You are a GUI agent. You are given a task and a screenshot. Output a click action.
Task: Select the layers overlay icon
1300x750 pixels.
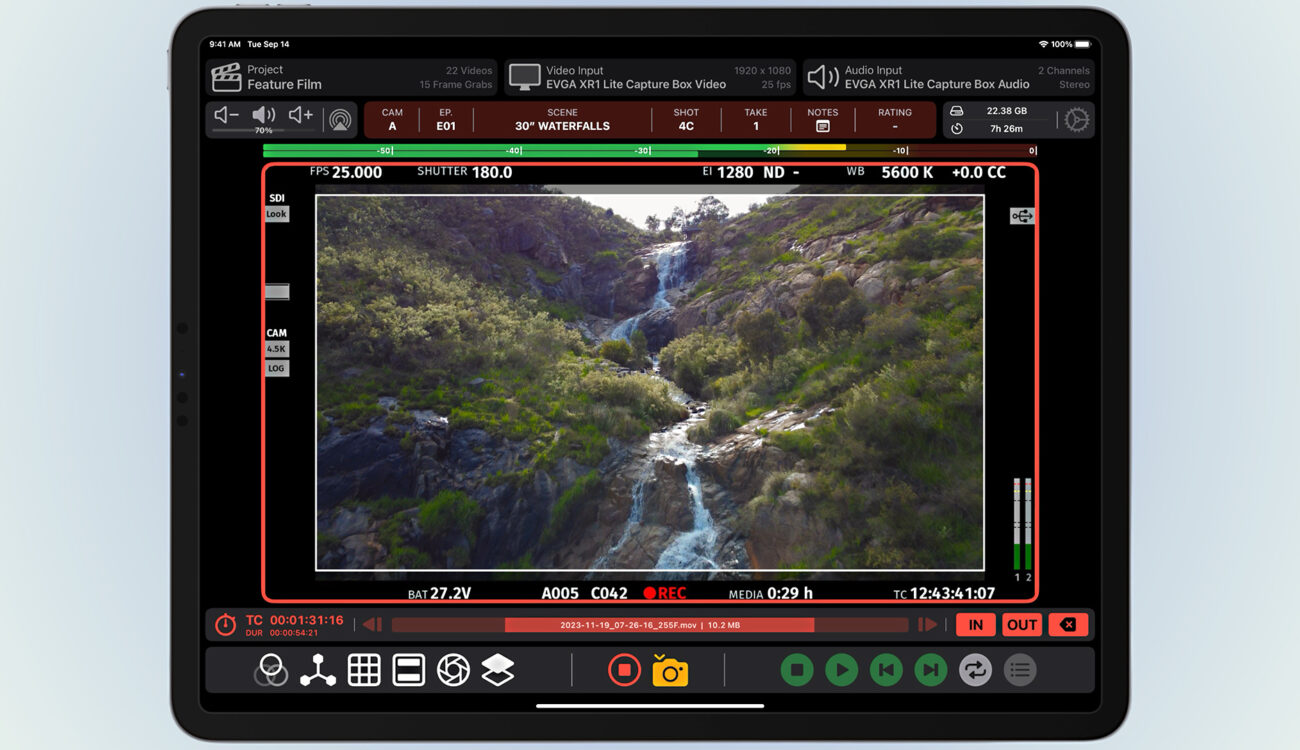[497, 670]
